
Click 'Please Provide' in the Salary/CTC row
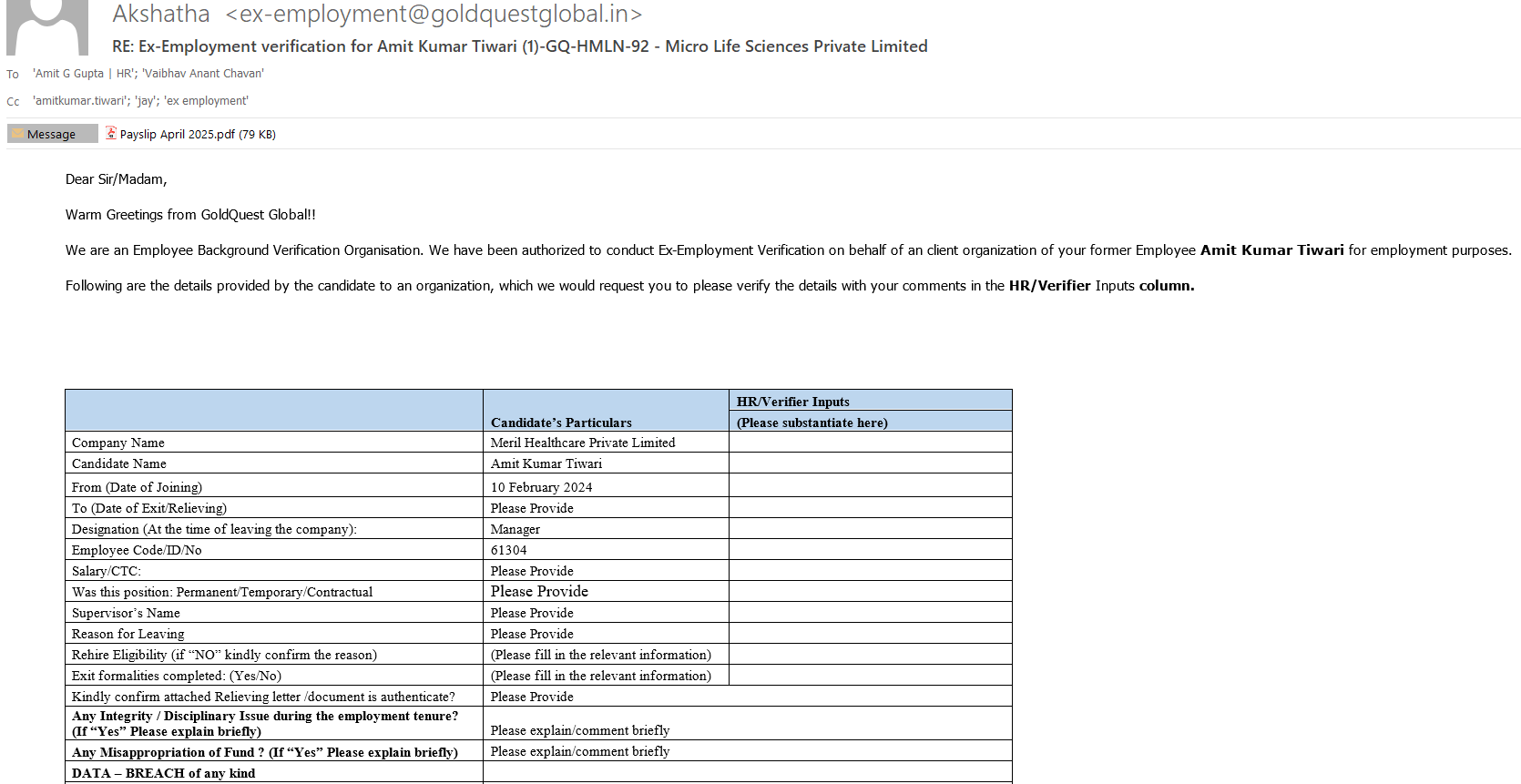tap(532, 571)
